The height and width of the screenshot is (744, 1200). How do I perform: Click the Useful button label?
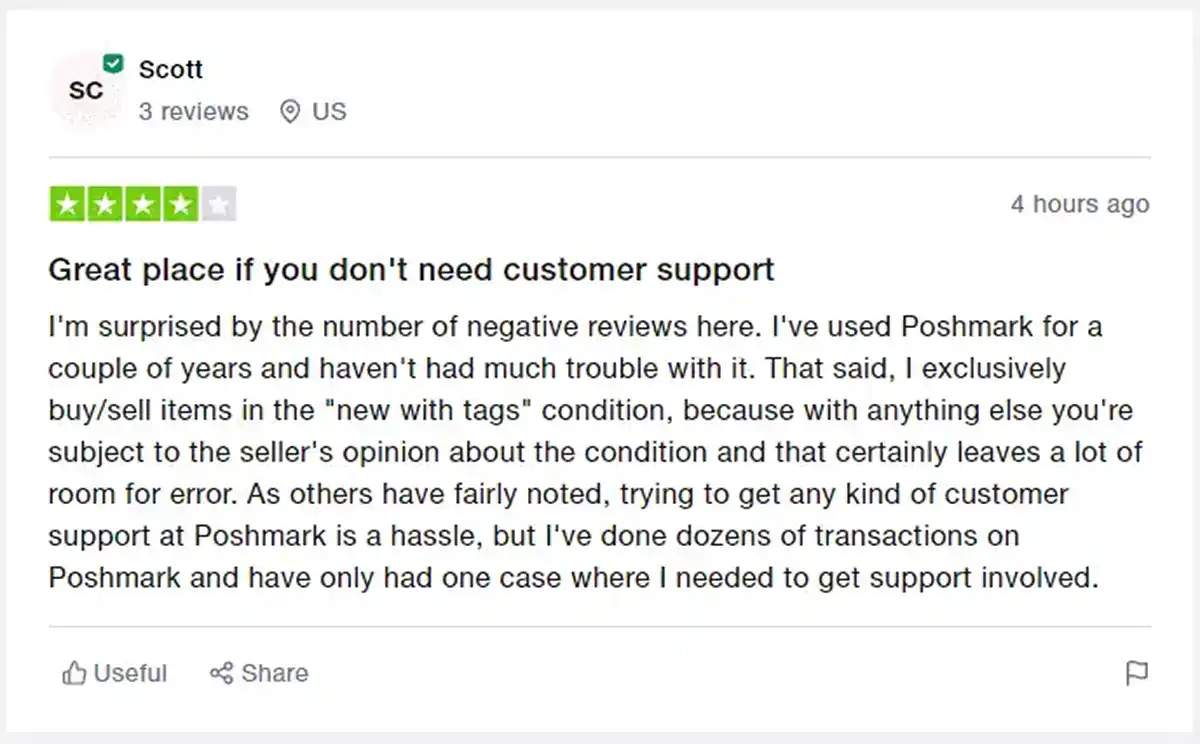128,673
